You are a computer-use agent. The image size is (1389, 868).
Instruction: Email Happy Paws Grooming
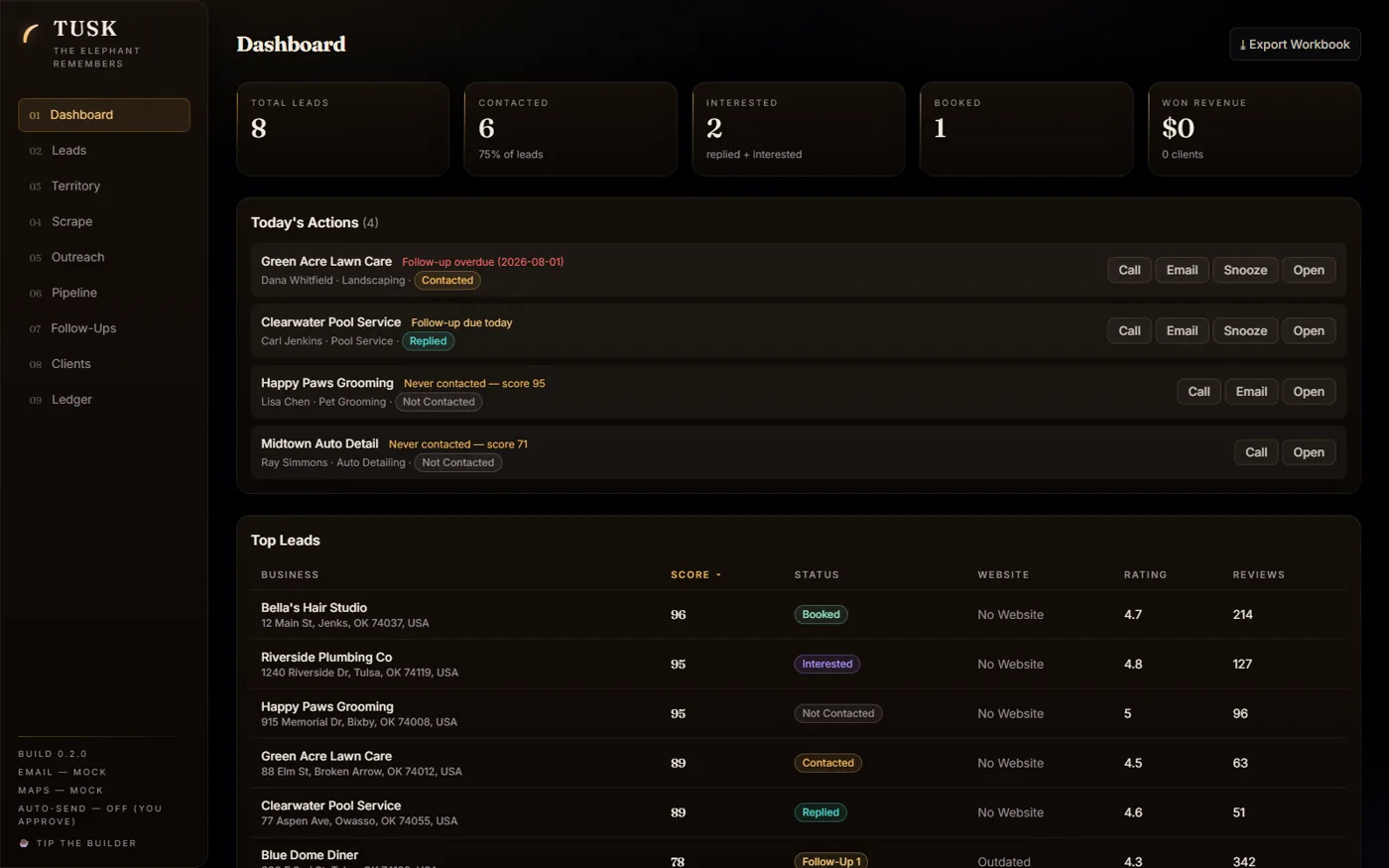point(1251,392)
